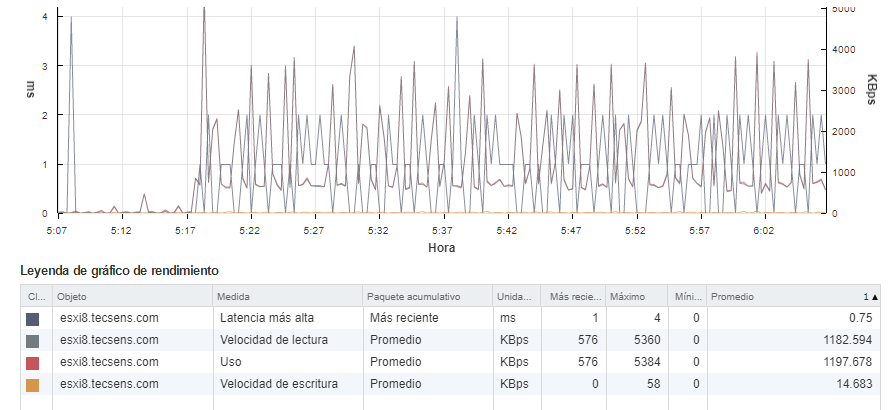Screen dimensions: 888x410
Task: Click the ms left axis label
Action: pos(31,89)
